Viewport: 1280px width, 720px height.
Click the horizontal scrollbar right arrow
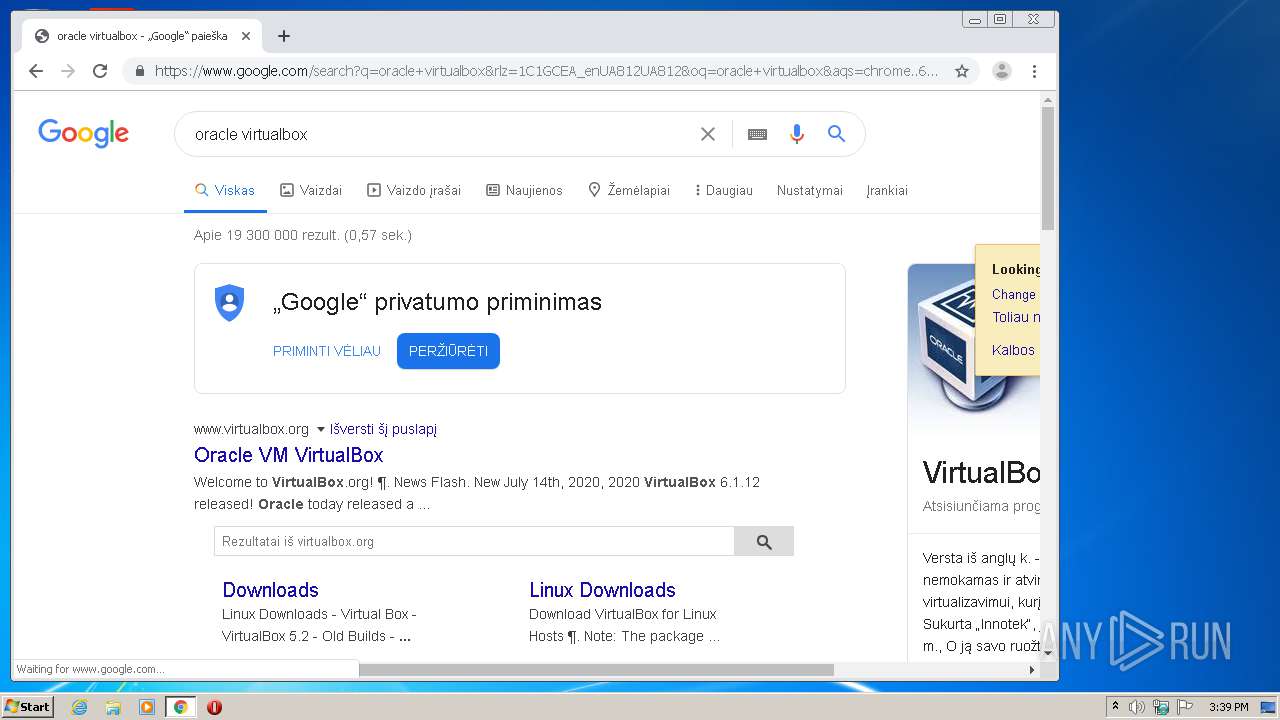click(x=1032, y=670)
